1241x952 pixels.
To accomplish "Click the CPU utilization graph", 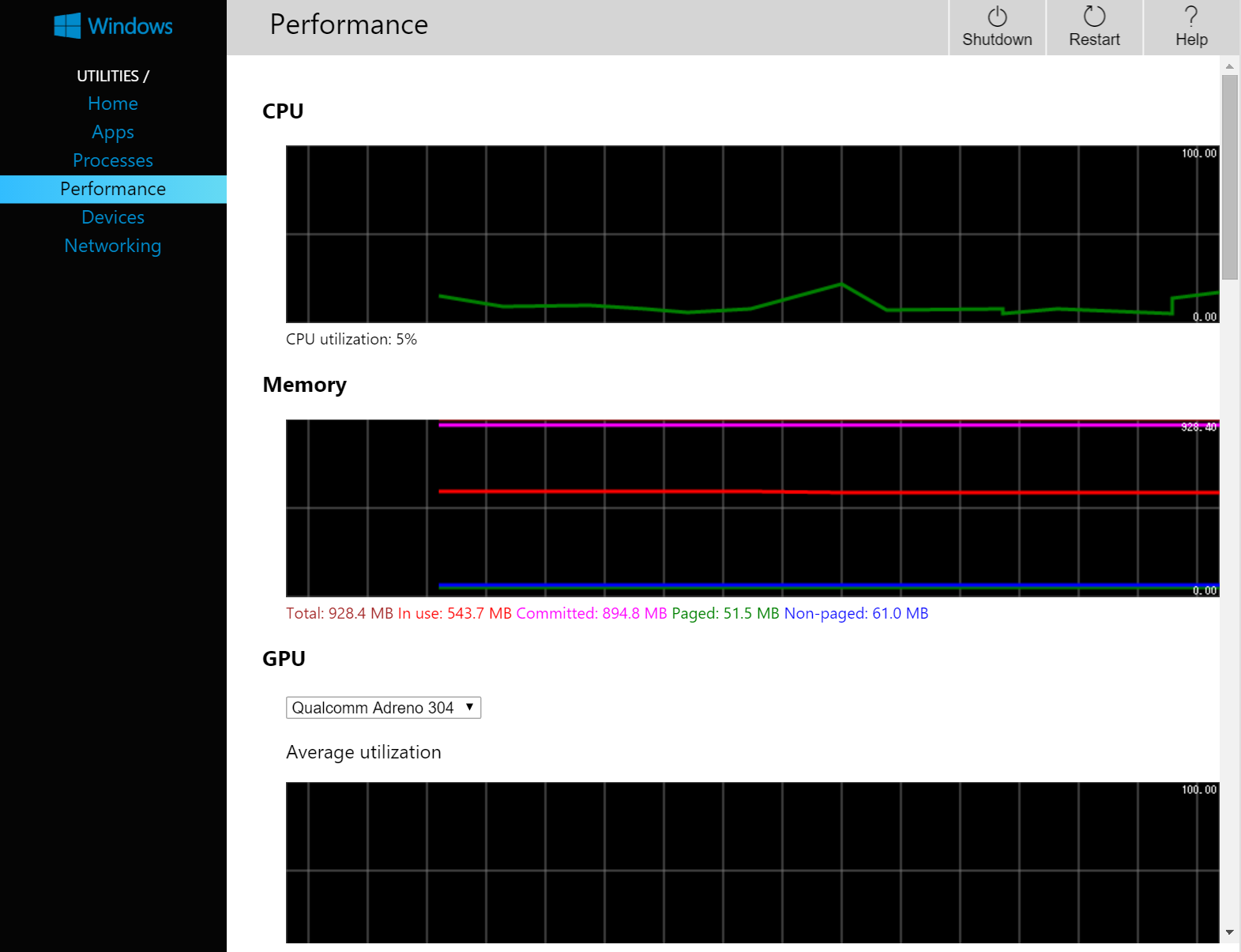I will tap(752, 234).
